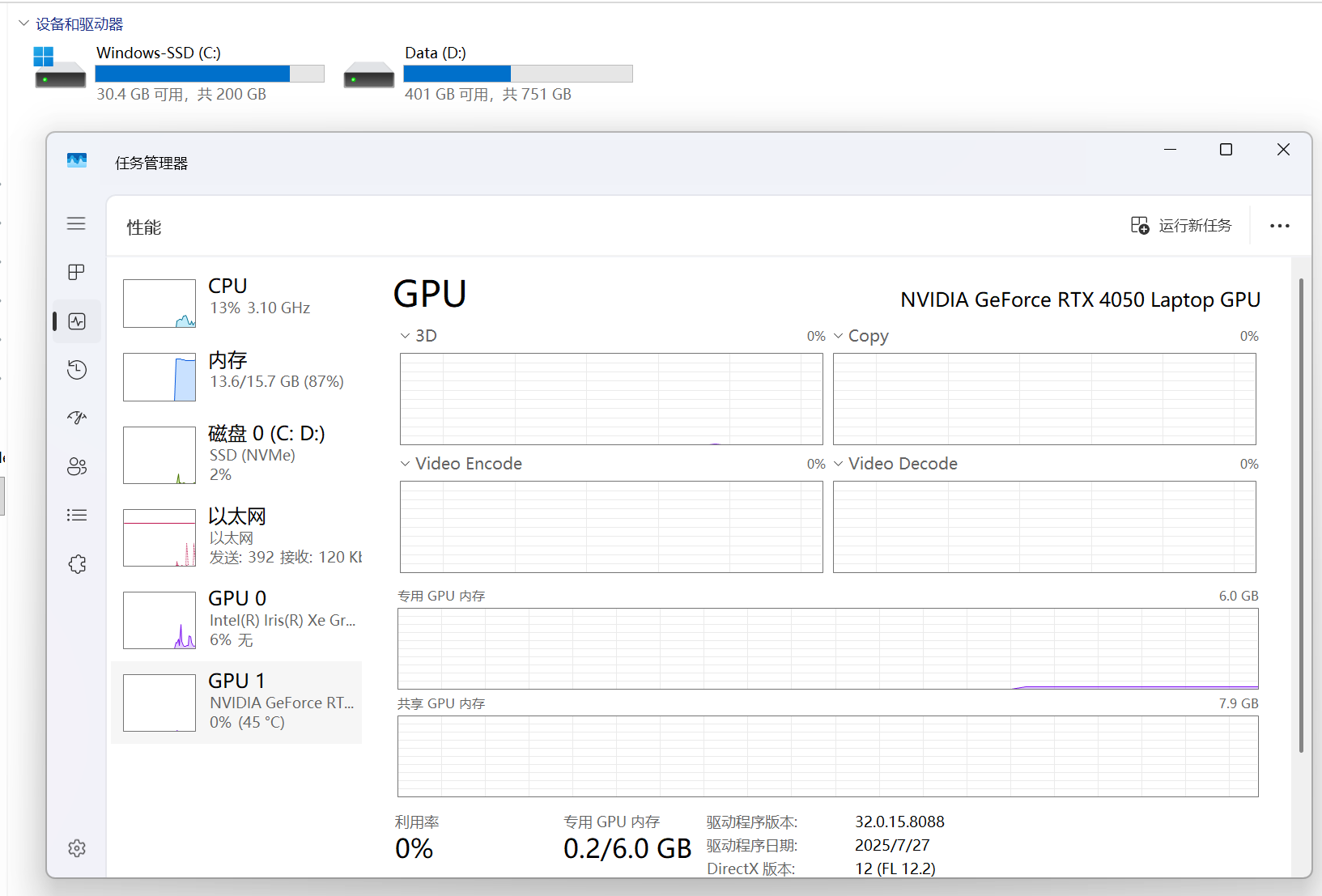This screenshot has width=1322, height=896.
Task: Click the driver version 32.0.15.8088 text
Action: pos(899,822)
